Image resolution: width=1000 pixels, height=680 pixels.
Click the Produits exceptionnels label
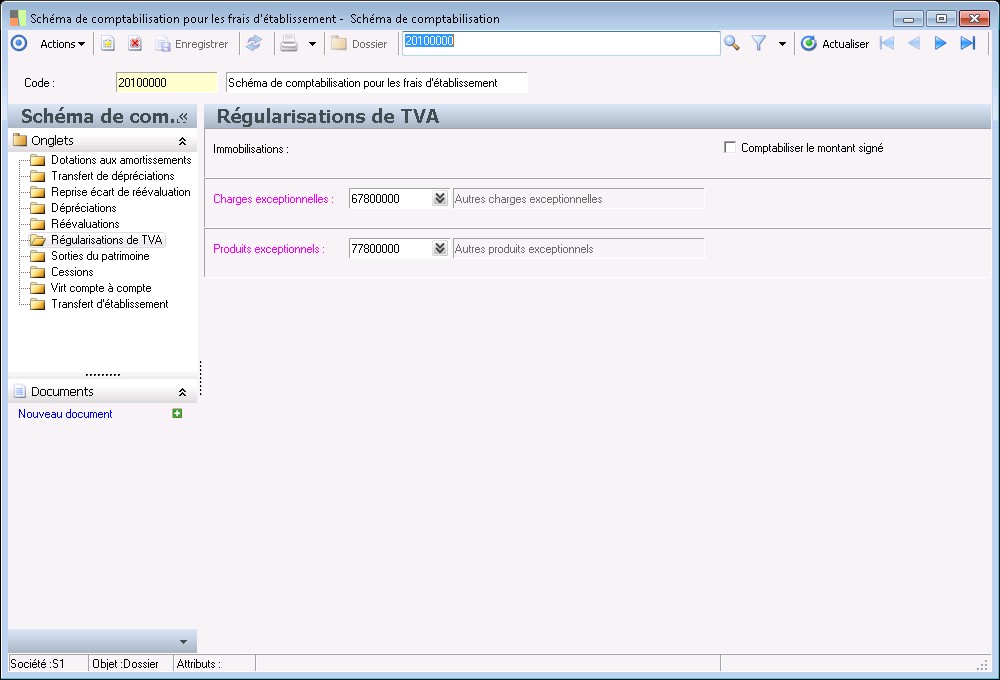tap(268, 249)
